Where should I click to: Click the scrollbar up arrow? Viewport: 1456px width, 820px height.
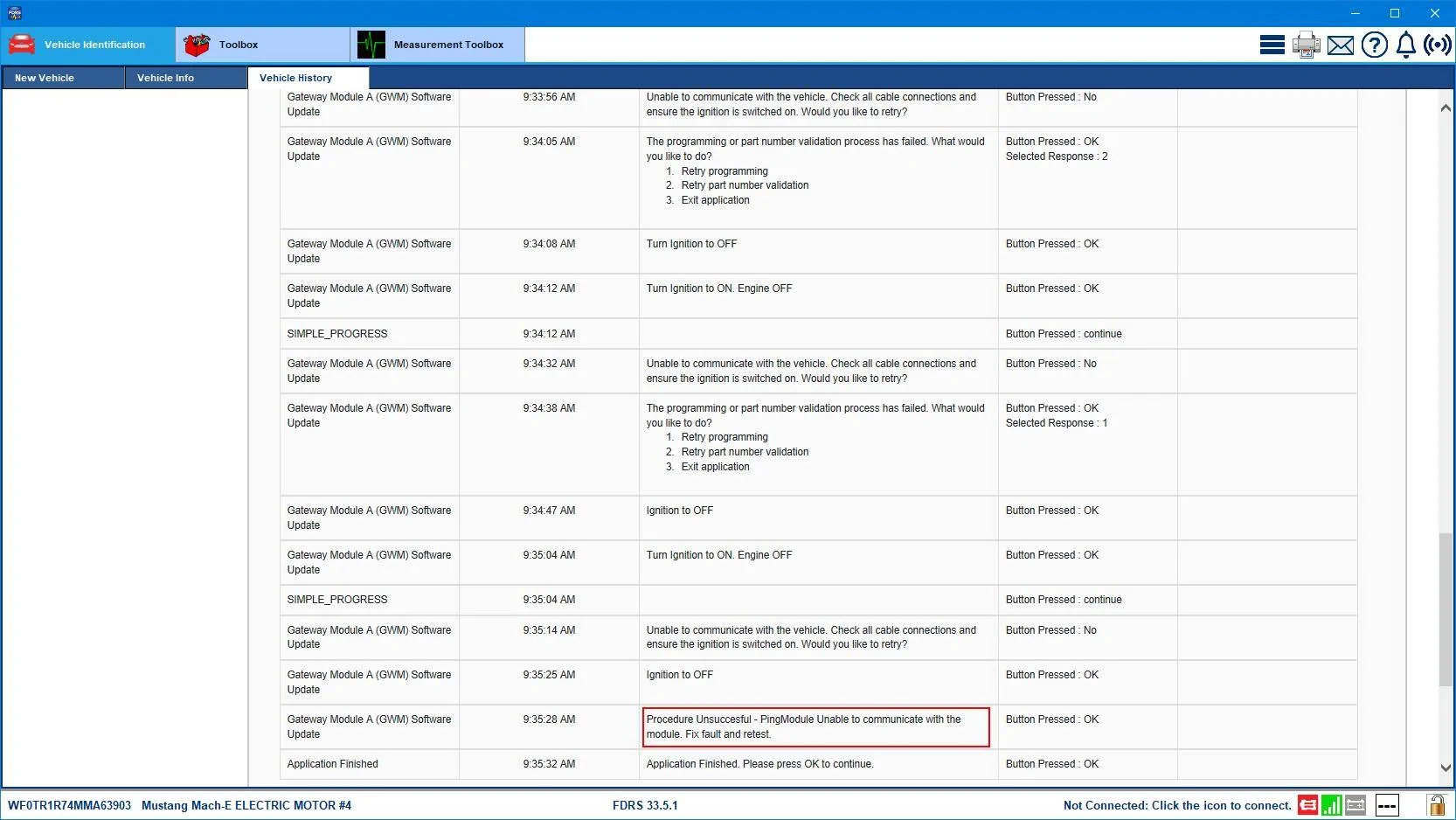1445,108
